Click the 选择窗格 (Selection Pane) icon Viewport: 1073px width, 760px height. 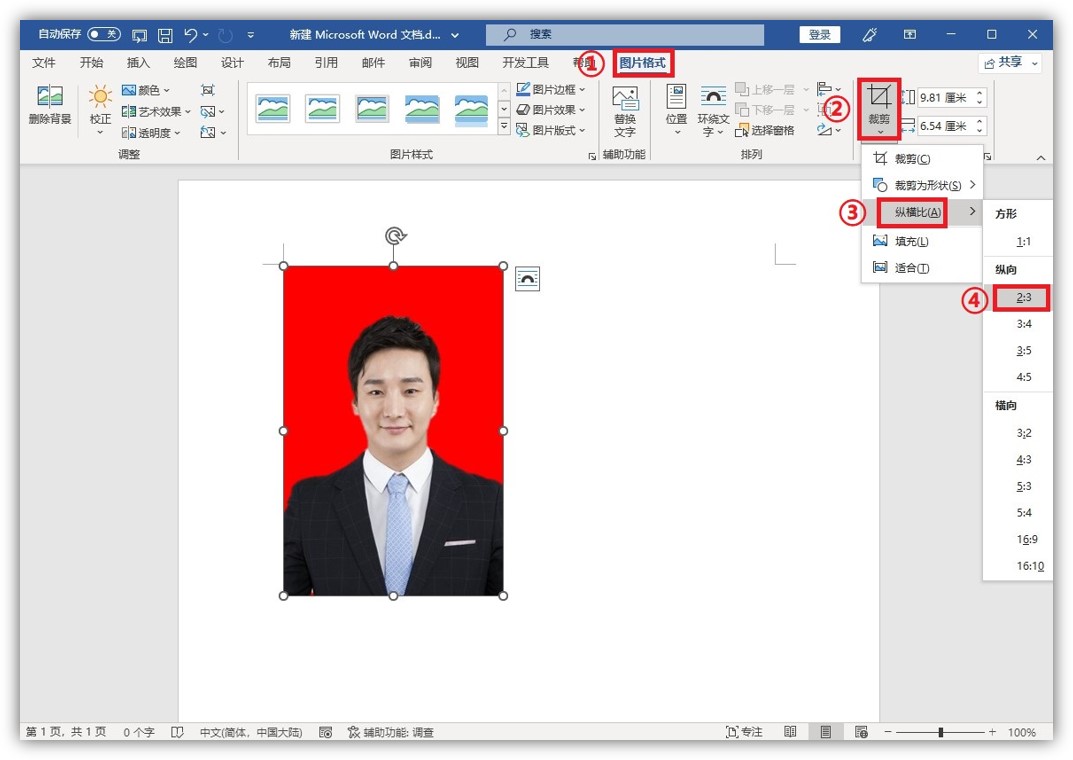point(763,130)
